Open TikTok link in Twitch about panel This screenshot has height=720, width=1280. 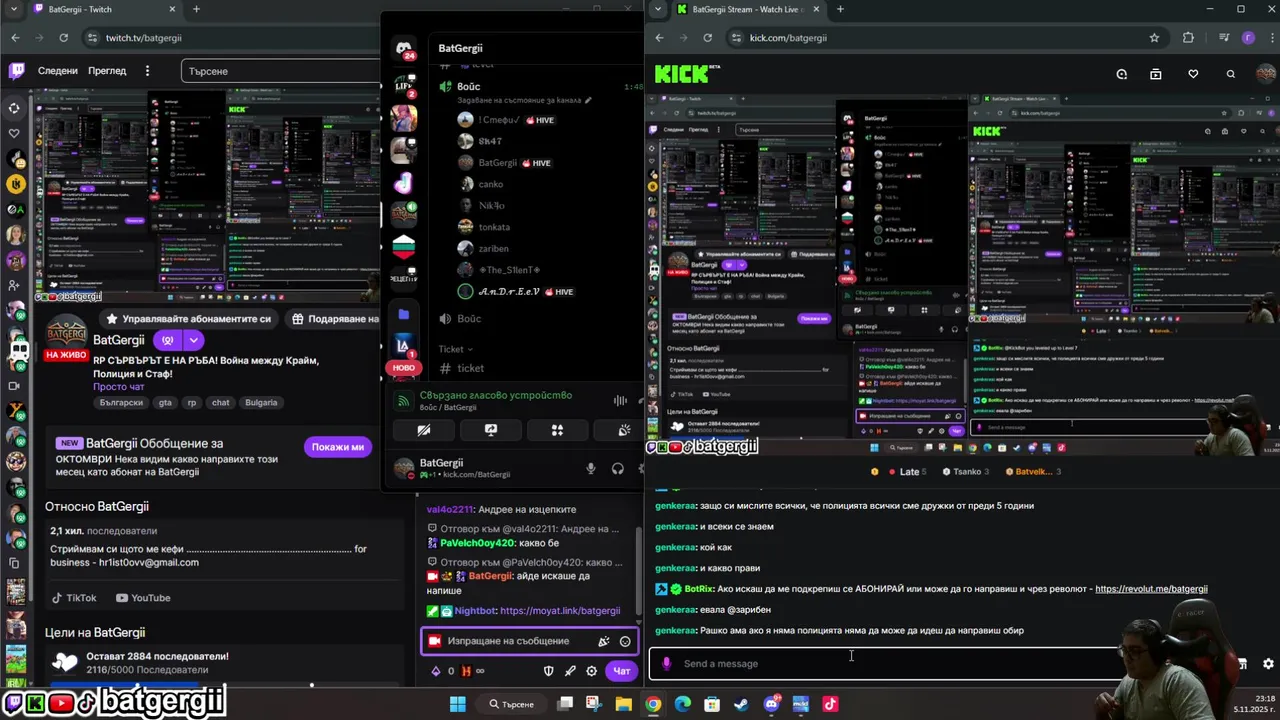[73, 598]
